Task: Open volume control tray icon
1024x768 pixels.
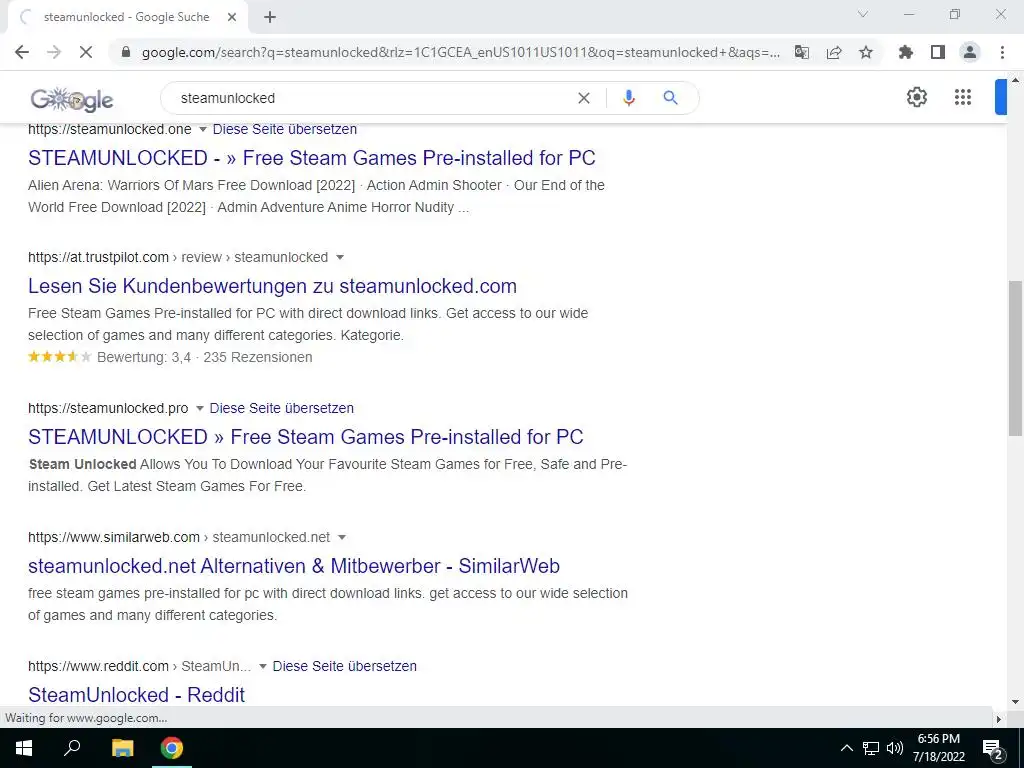Action: click(895, 748)
